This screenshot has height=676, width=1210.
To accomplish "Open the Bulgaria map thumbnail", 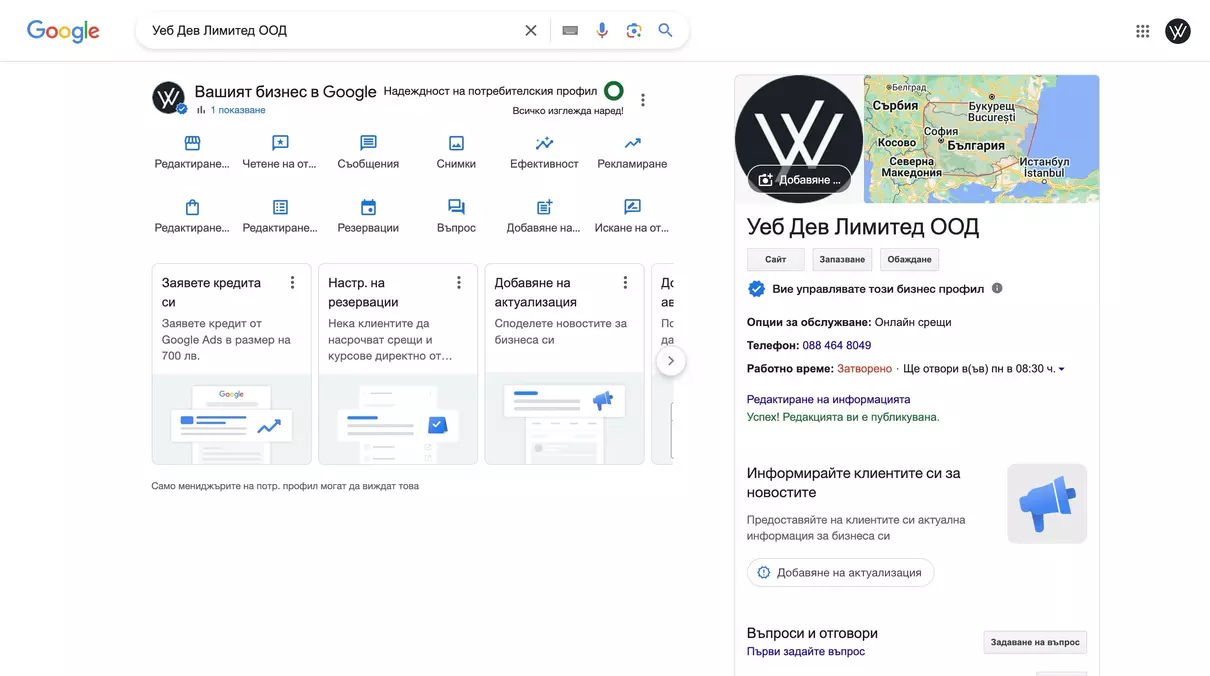I will (x=981, y=139).
